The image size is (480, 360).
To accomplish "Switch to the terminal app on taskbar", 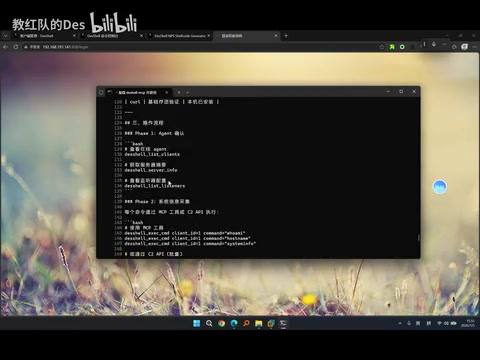I will [283, 323].
